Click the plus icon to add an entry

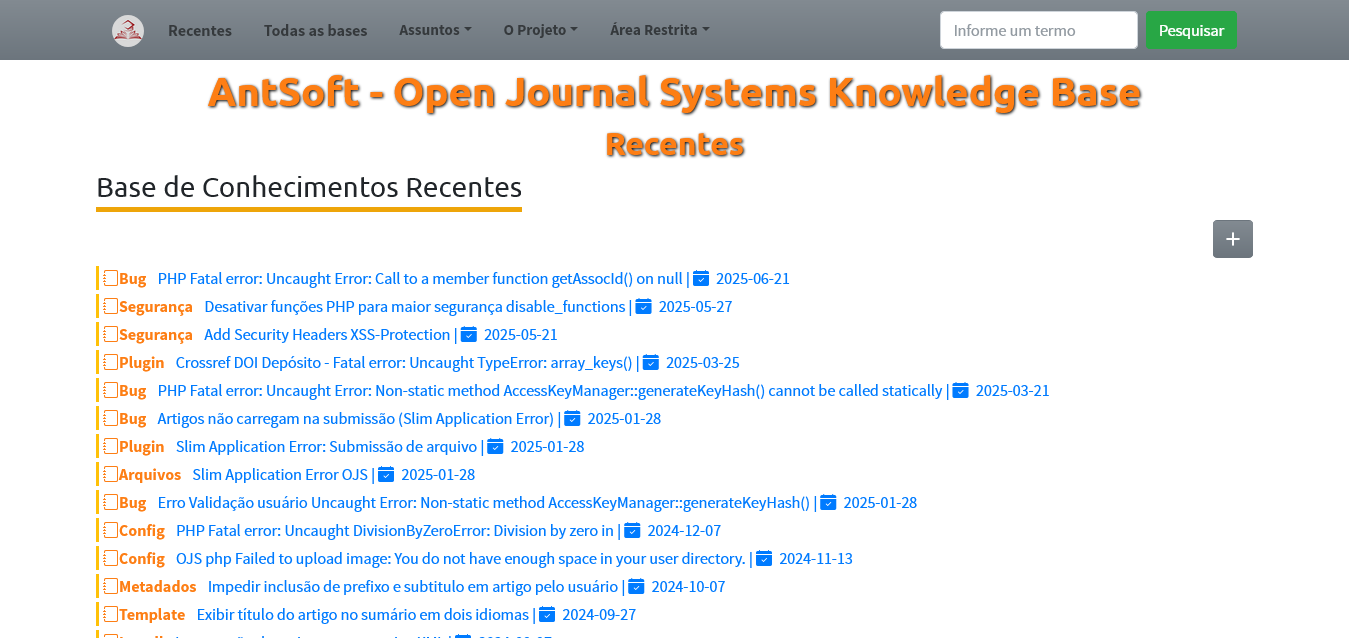1232,239
